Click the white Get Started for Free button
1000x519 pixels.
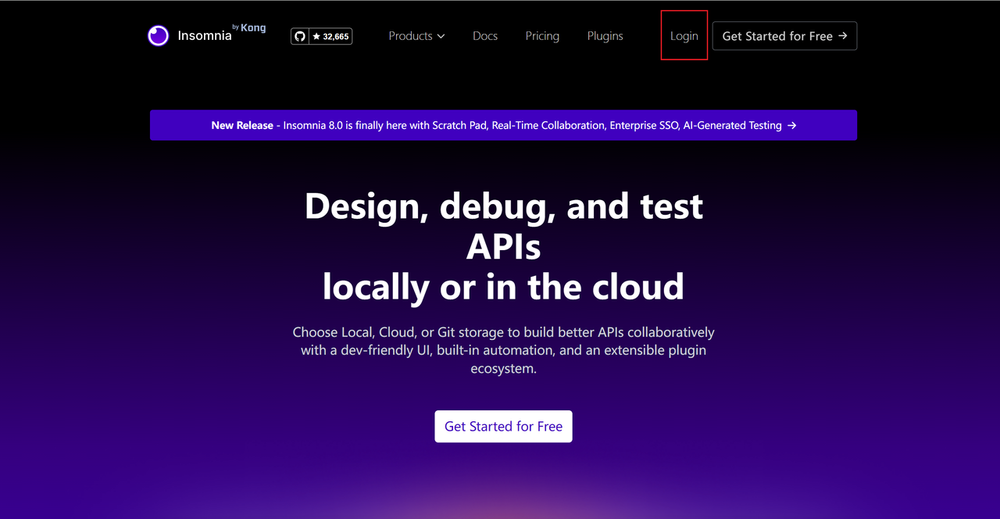[x=503, y=426]
